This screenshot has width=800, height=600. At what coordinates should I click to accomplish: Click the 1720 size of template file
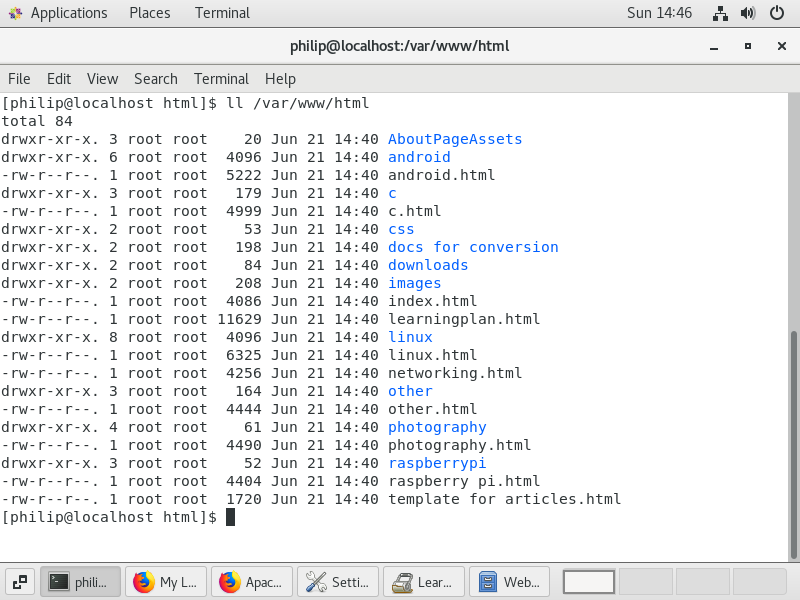(244, 499)
